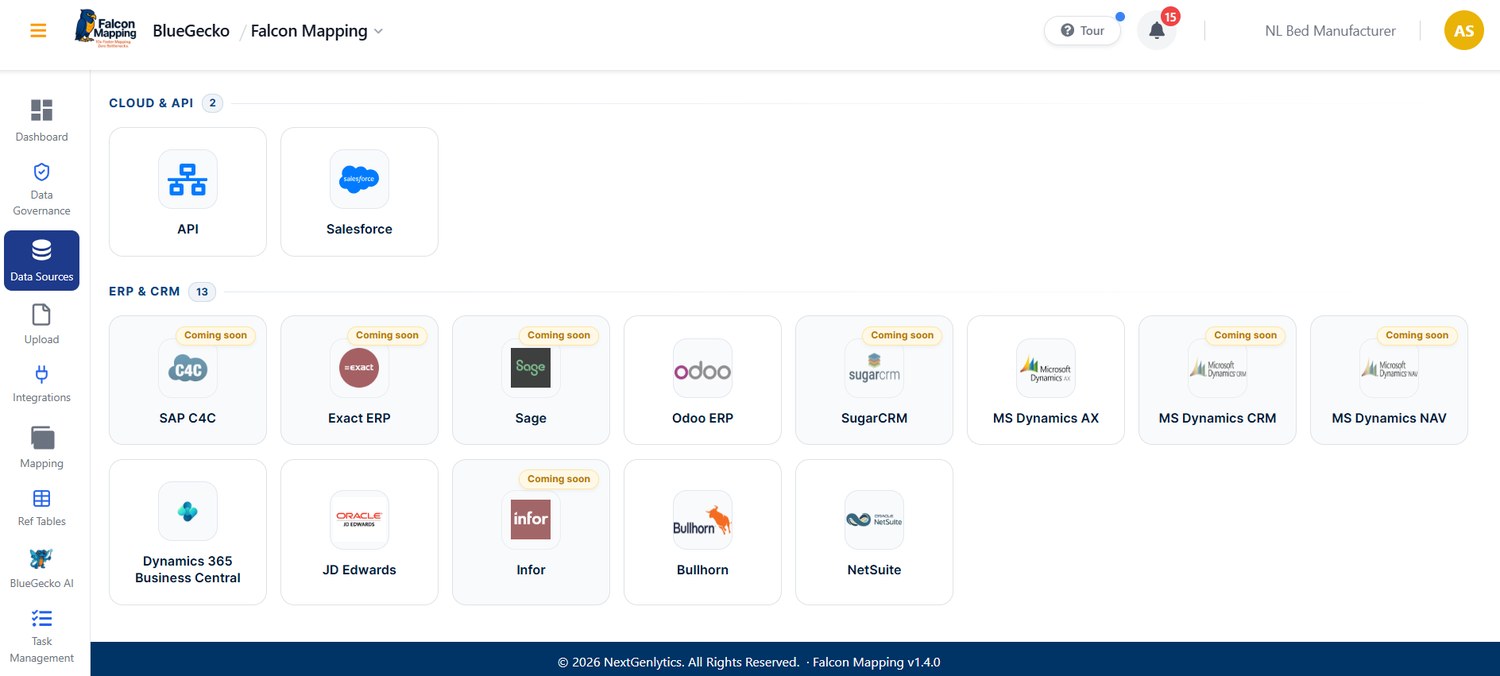This screenshot has height=676, width=1500.
Task: Select the Exact ERP card
Action: pos(359,380)
